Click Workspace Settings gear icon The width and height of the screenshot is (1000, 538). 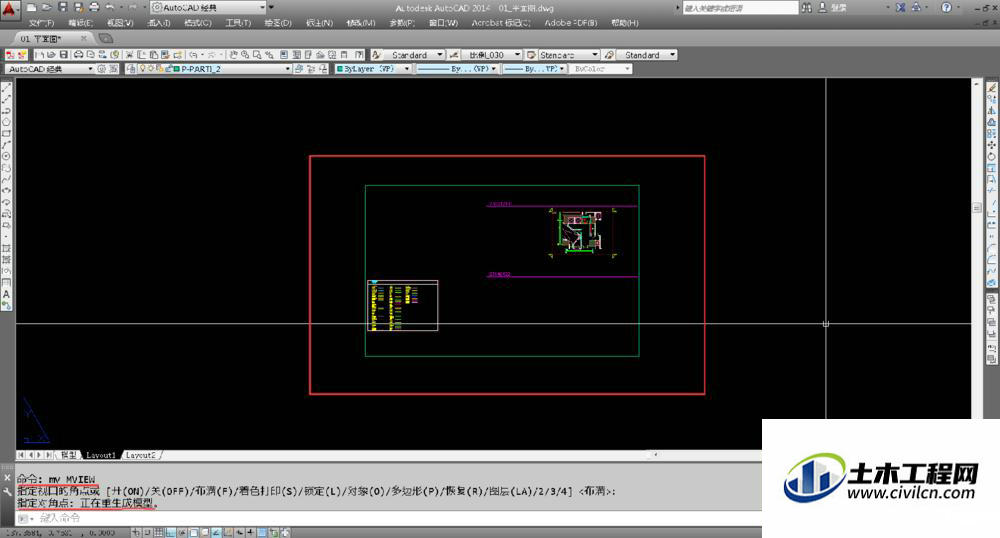[x=101, y=68]
